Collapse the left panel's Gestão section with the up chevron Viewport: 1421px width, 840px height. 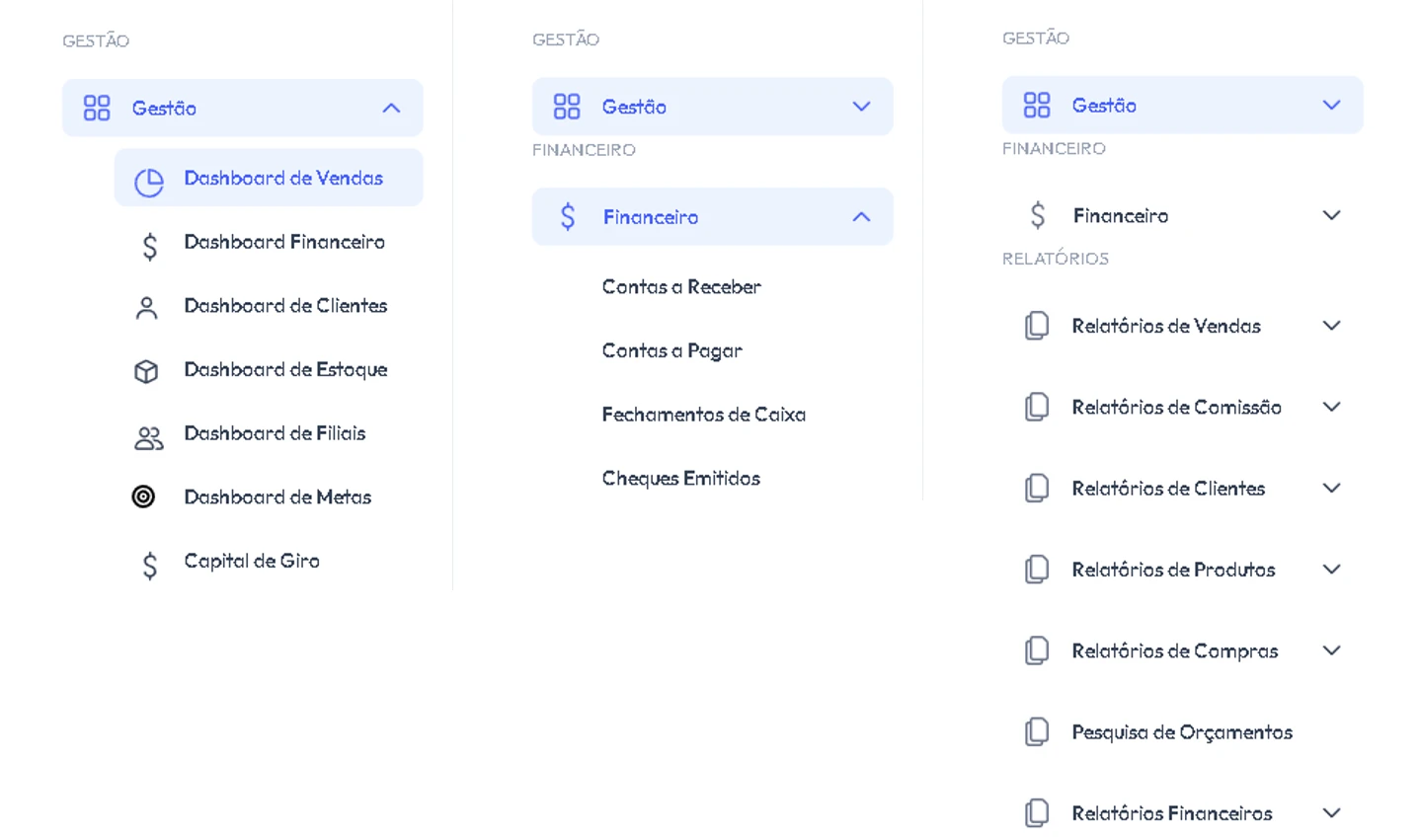(x=391, y=109)
